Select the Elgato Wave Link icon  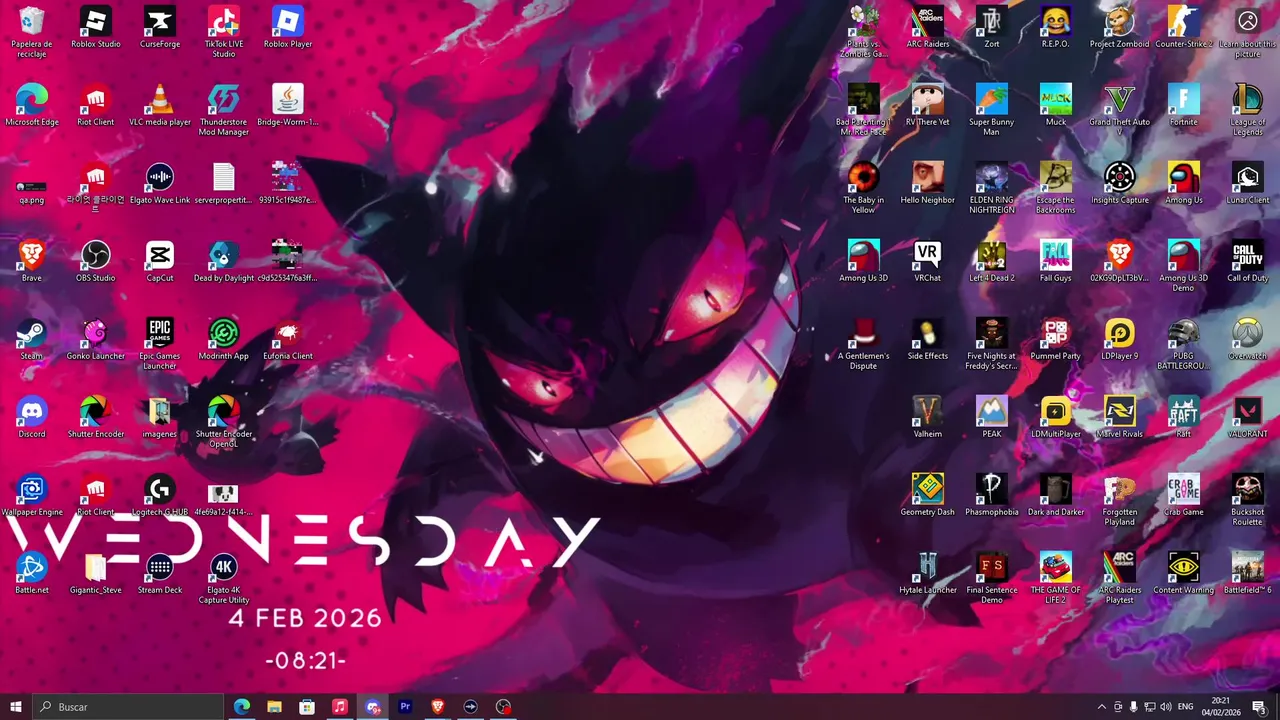[160, 184]
